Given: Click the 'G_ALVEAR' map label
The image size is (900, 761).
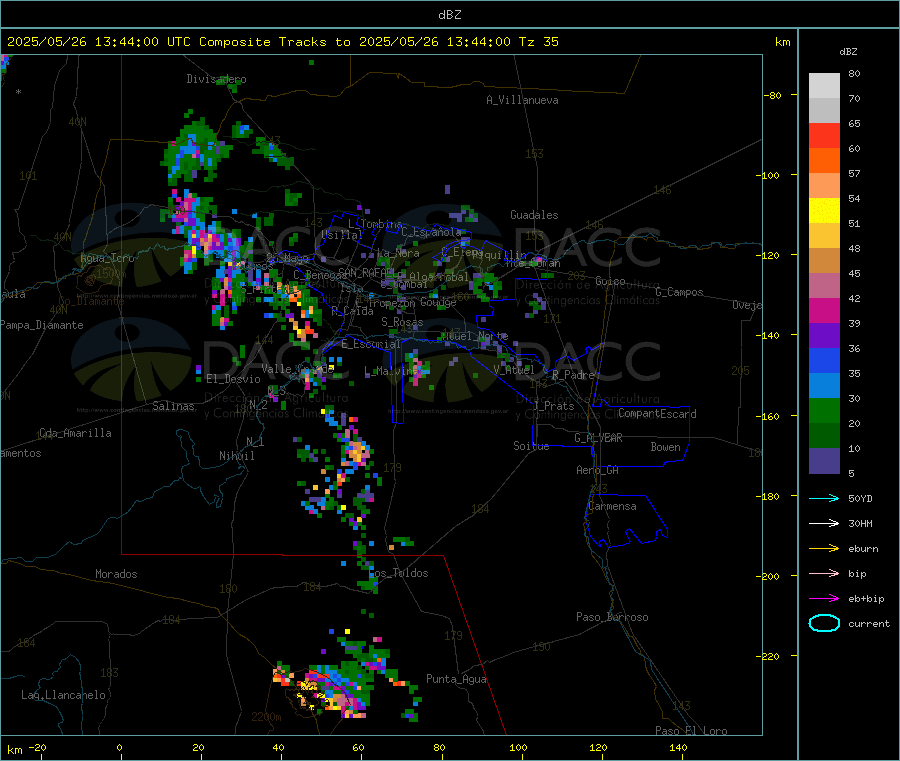Looking at the screenshot, I should (x=598, y=438).
